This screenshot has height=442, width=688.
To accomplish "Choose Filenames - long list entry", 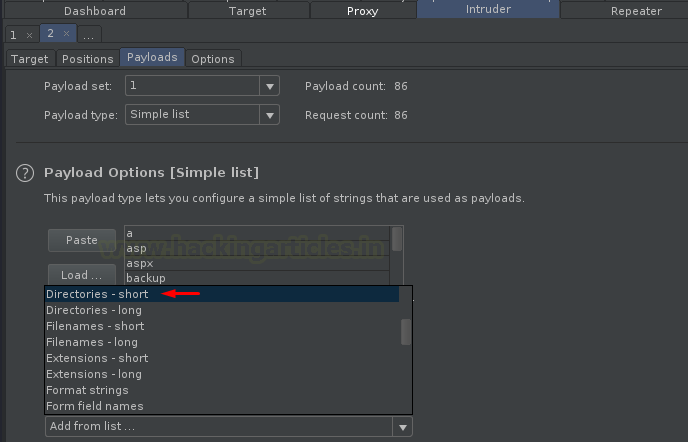I will (x=92, y=342).
